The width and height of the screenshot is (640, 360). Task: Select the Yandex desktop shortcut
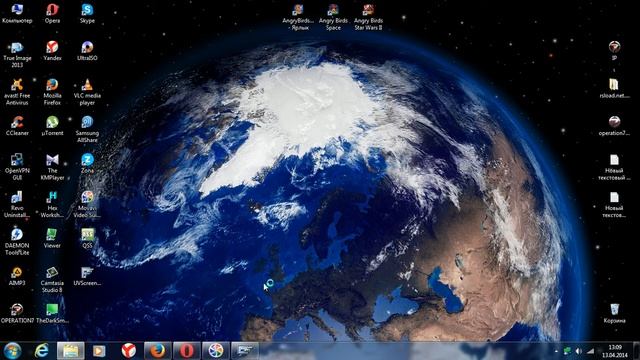tap(52, 51)
